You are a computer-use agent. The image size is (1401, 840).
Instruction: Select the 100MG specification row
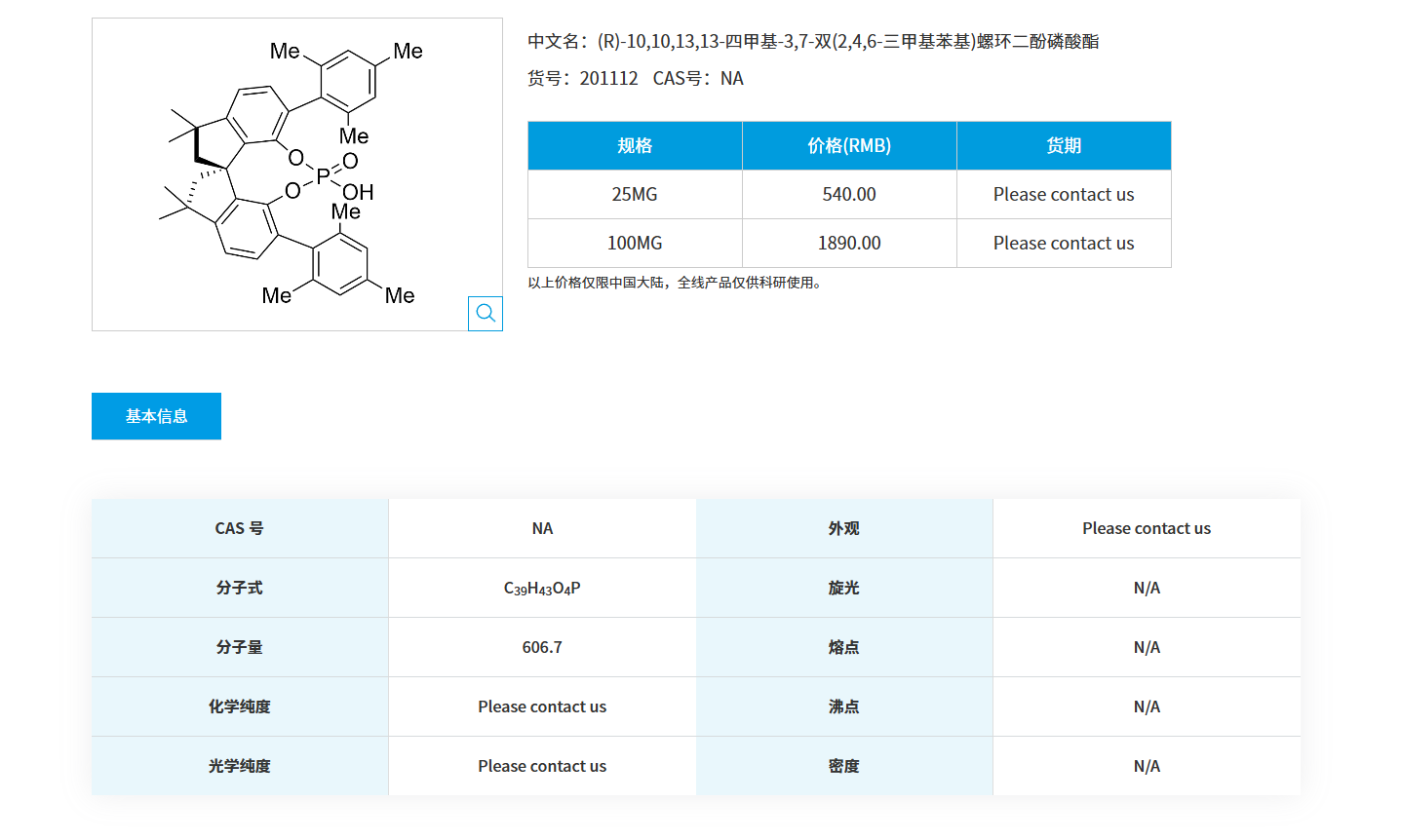click(x=634, y=243)
